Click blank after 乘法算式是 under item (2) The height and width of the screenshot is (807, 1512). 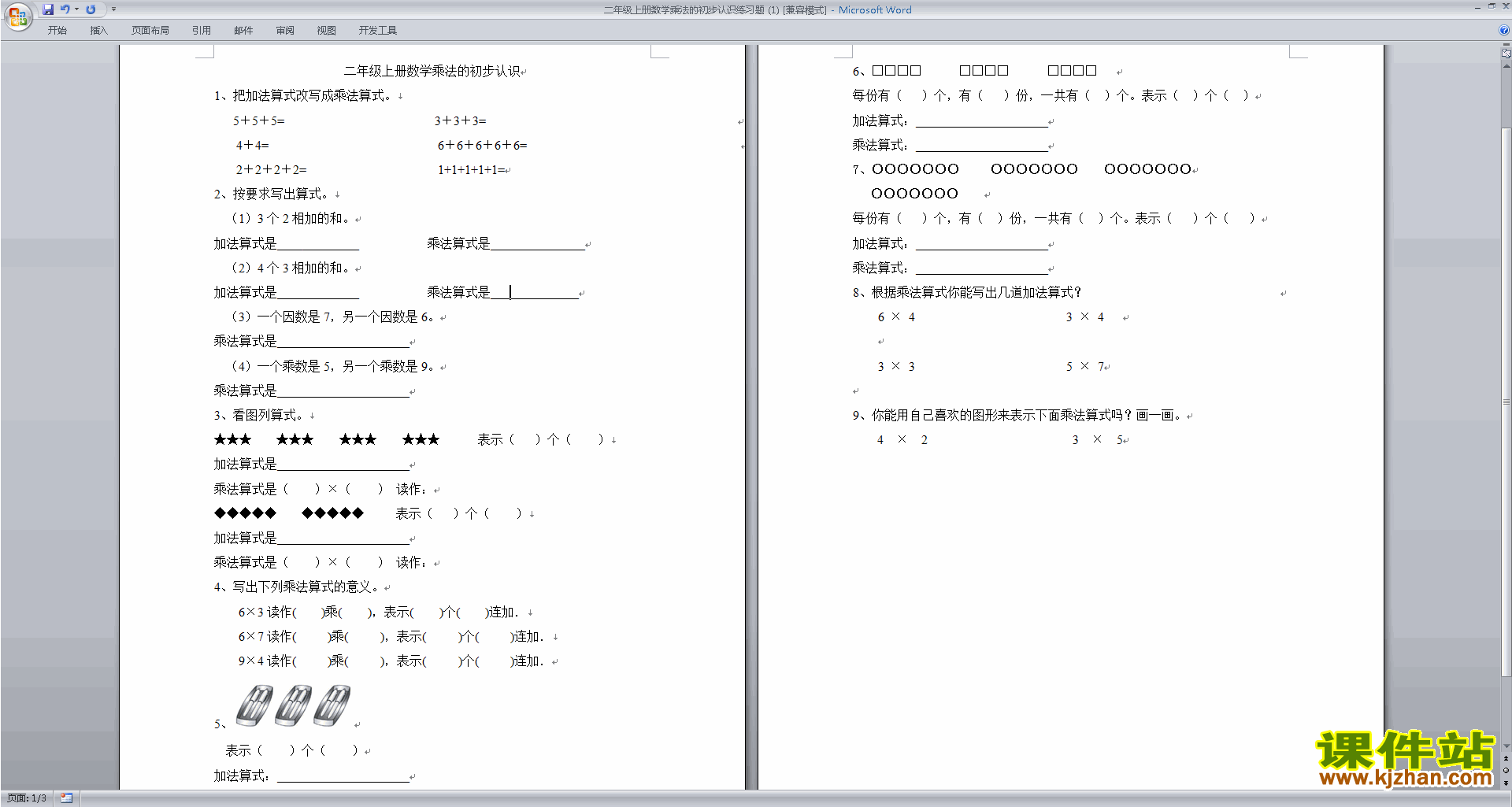pyautogui.click(x=535, y=292)
